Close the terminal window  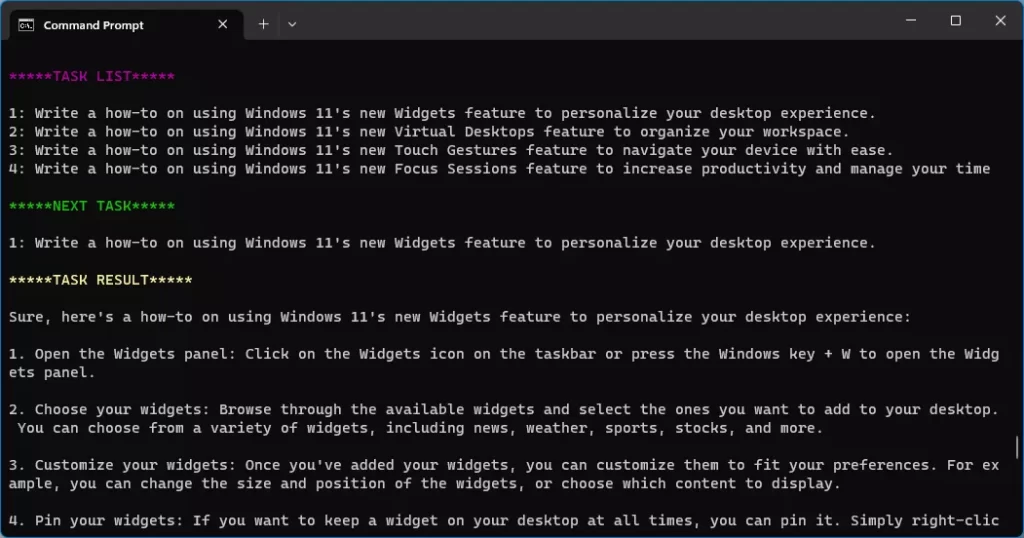tap(1000, 20)
